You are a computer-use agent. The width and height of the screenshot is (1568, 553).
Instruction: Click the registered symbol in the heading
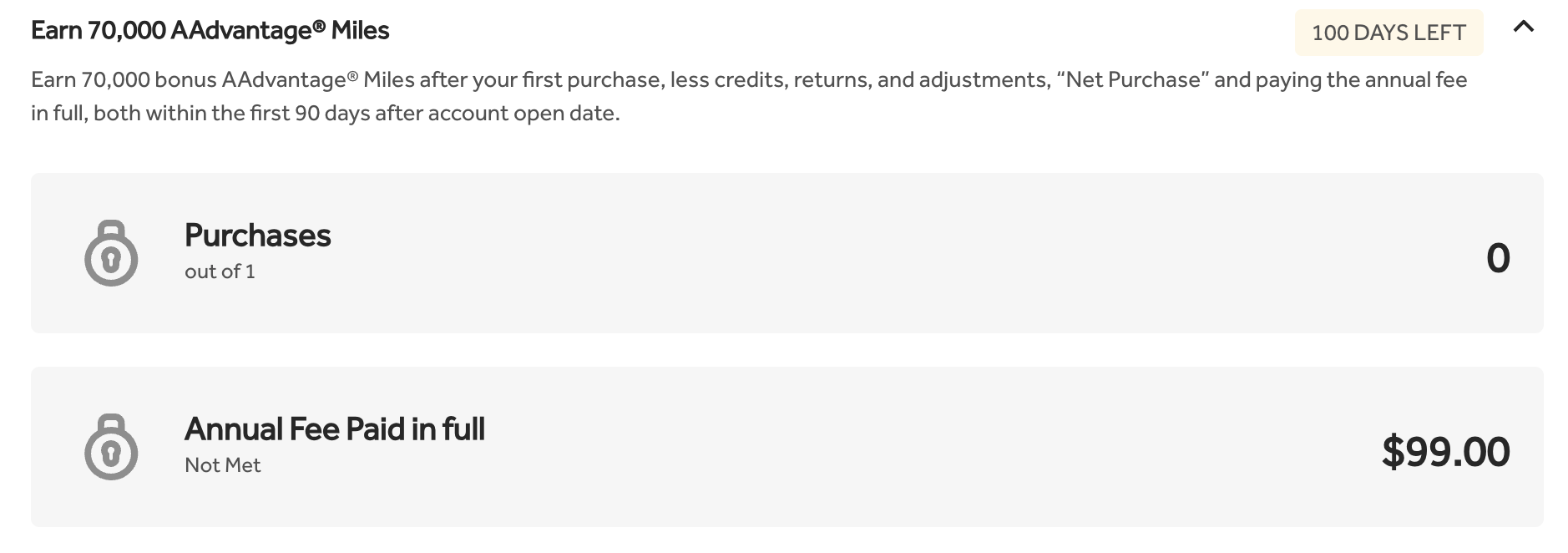(x=319, y=27)
